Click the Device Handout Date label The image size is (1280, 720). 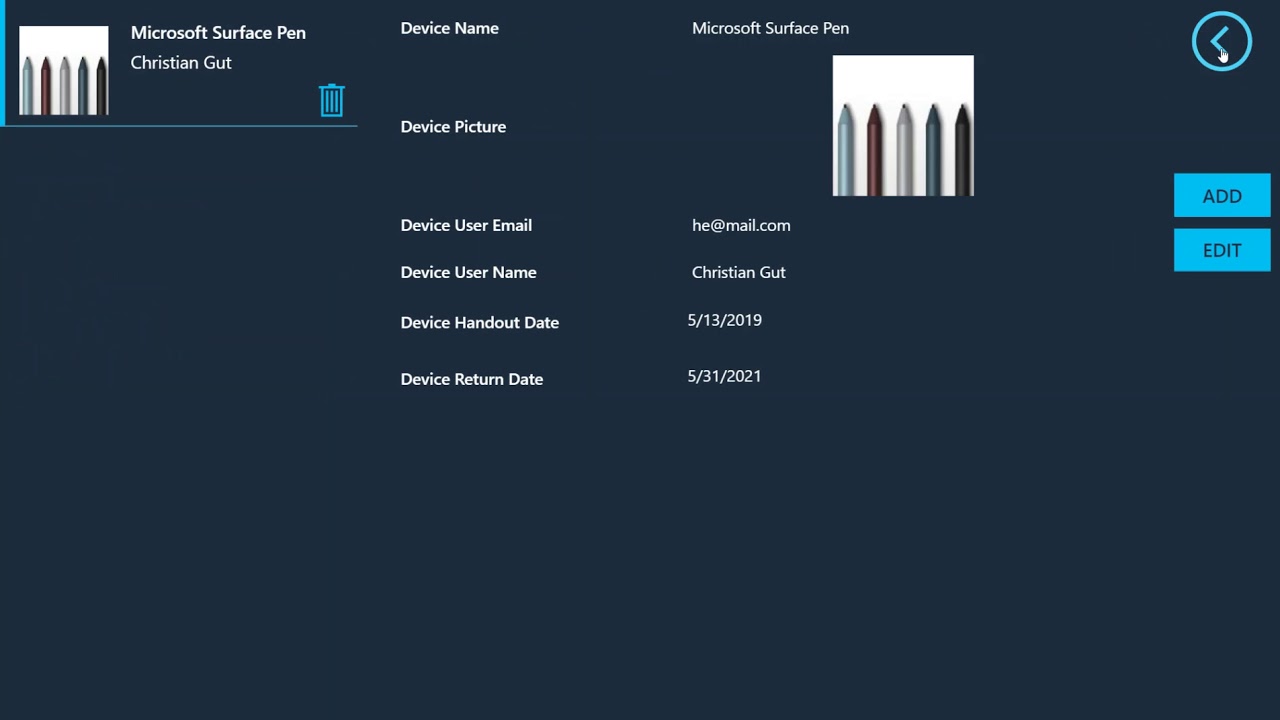(479, 322)
